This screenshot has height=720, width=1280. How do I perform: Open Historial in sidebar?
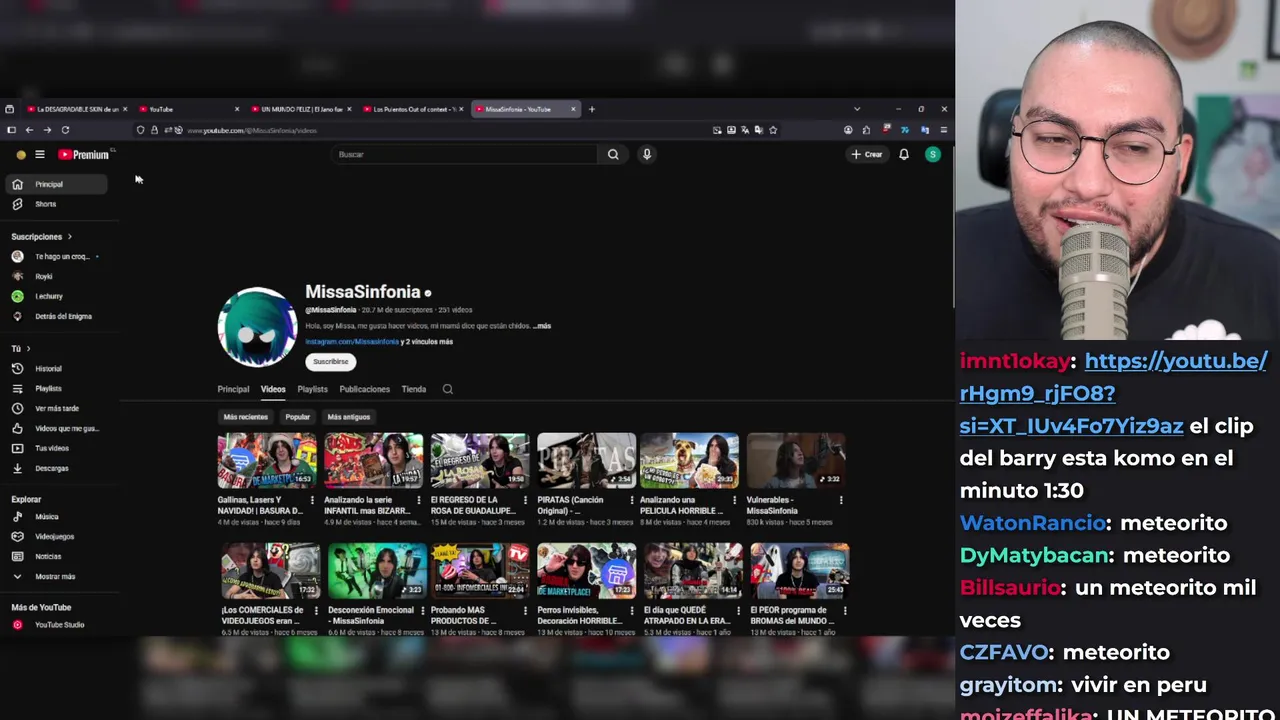[x=58, y=369]
